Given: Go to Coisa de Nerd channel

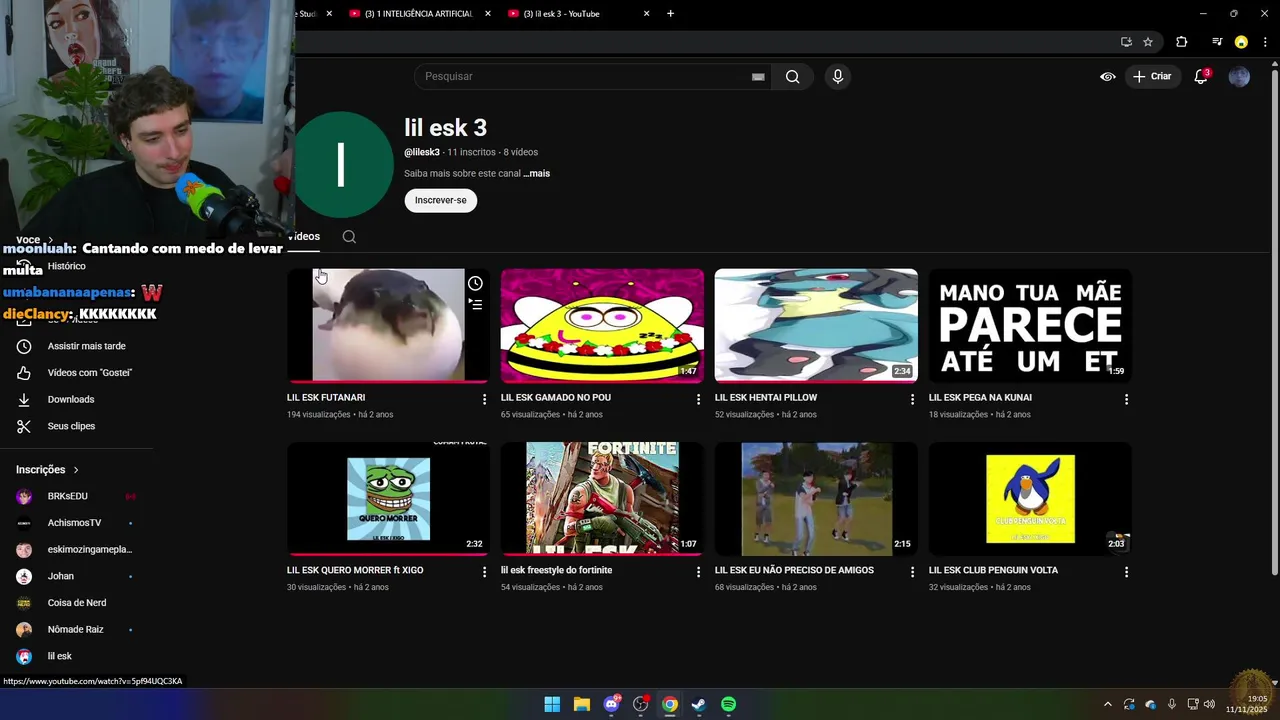Looking at the screenshot, I should click(77, 603).
